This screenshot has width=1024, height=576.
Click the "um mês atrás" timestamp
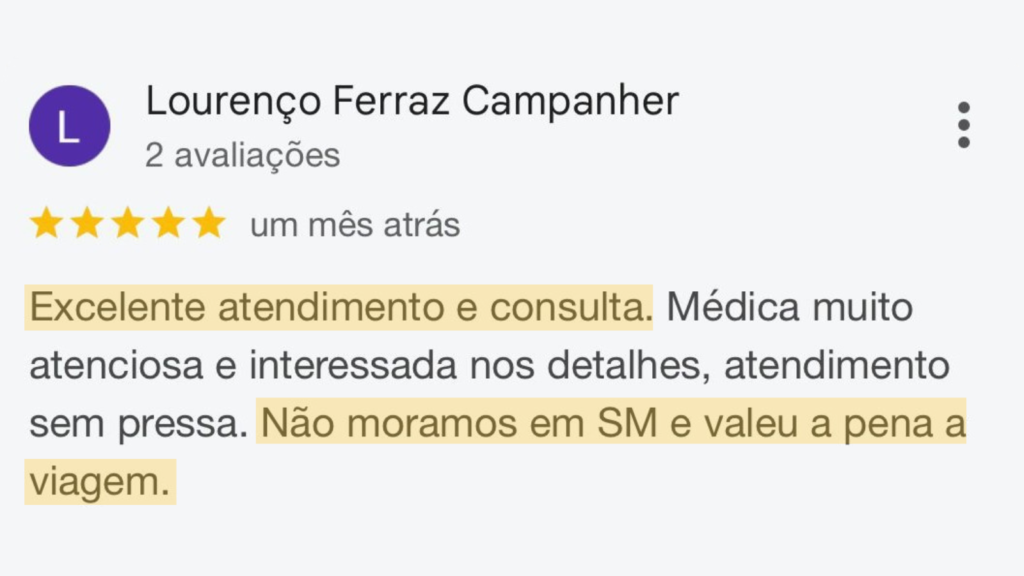pyautogui.click(x=355, y=225)
